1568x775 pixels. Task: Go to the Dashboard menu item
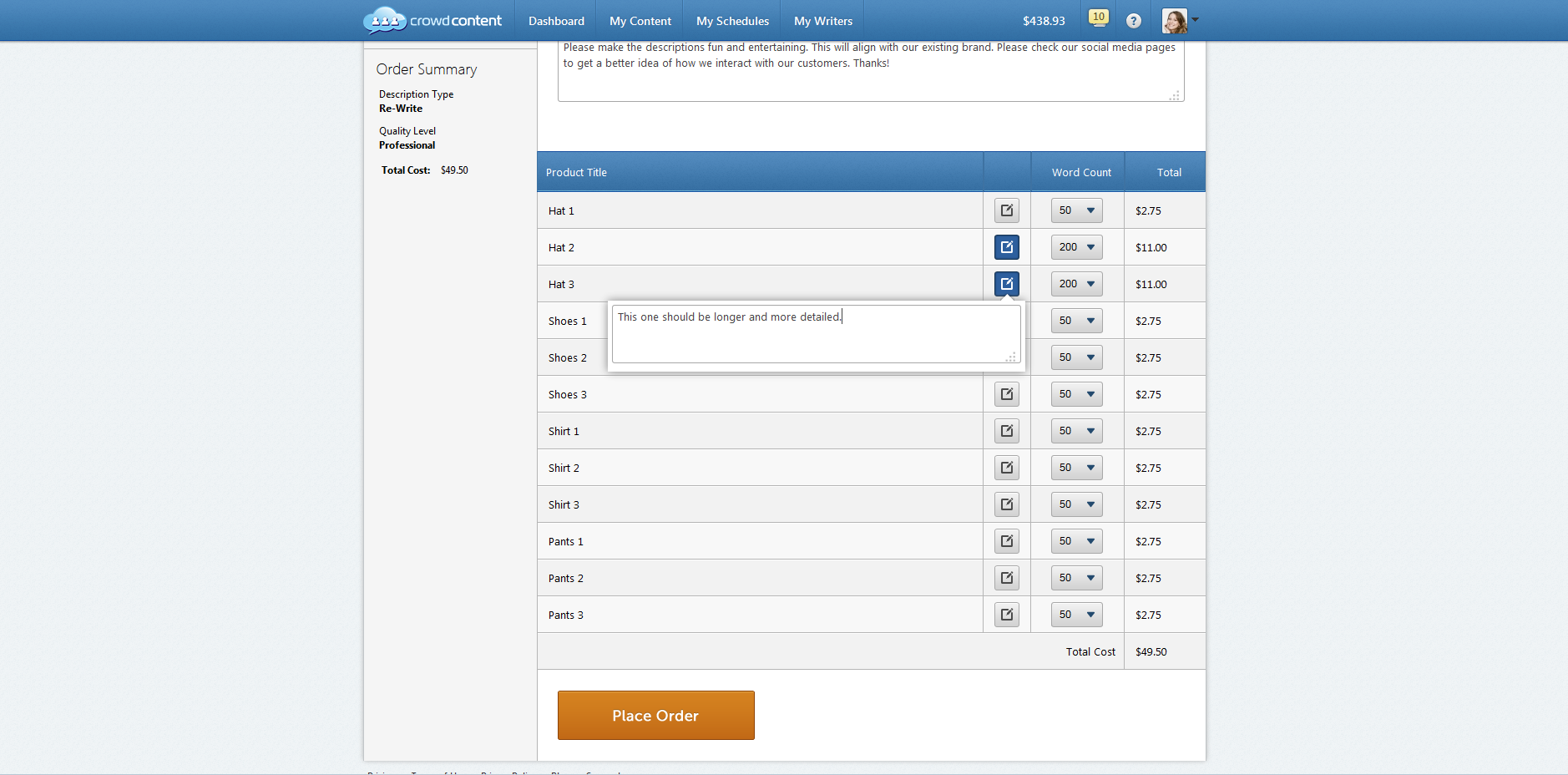pyautogui.click(x=556, y=21)
